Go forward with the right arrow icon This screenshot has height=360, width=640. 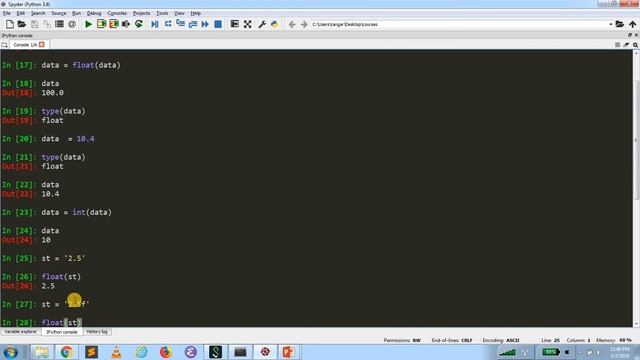(x=304, y=24)
